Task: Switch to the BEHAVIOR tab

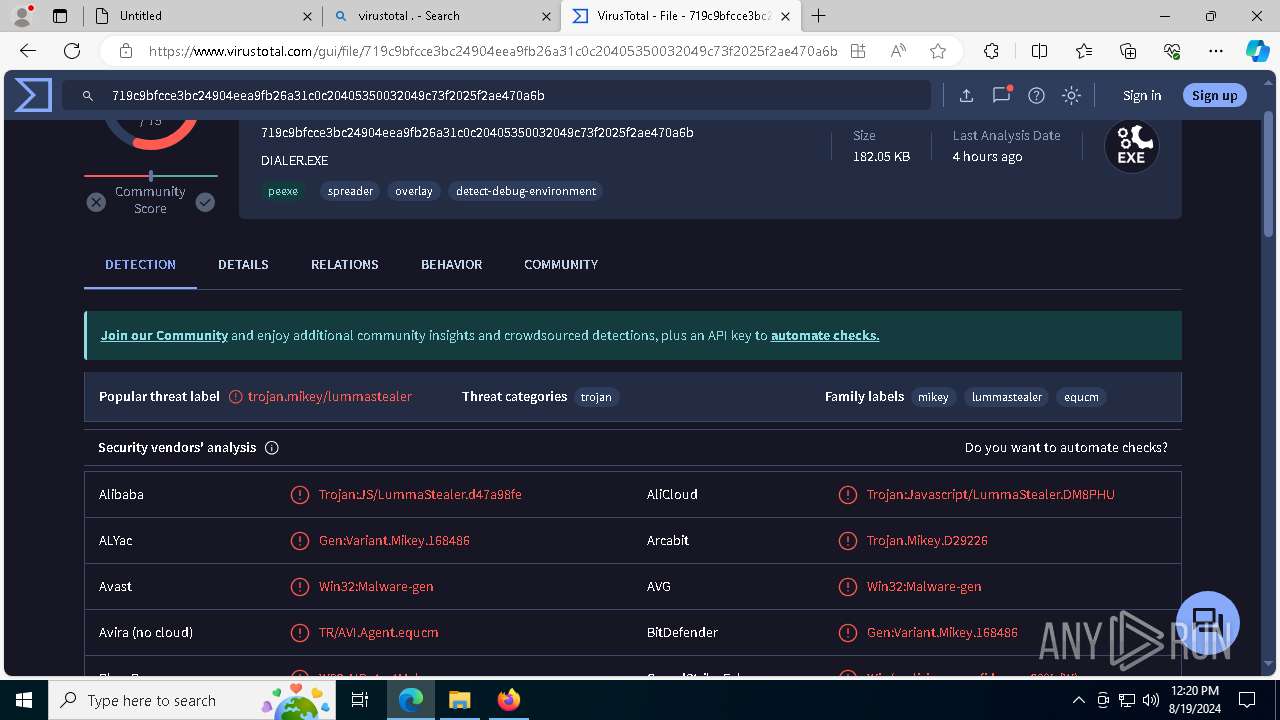Action: point(451,265)
